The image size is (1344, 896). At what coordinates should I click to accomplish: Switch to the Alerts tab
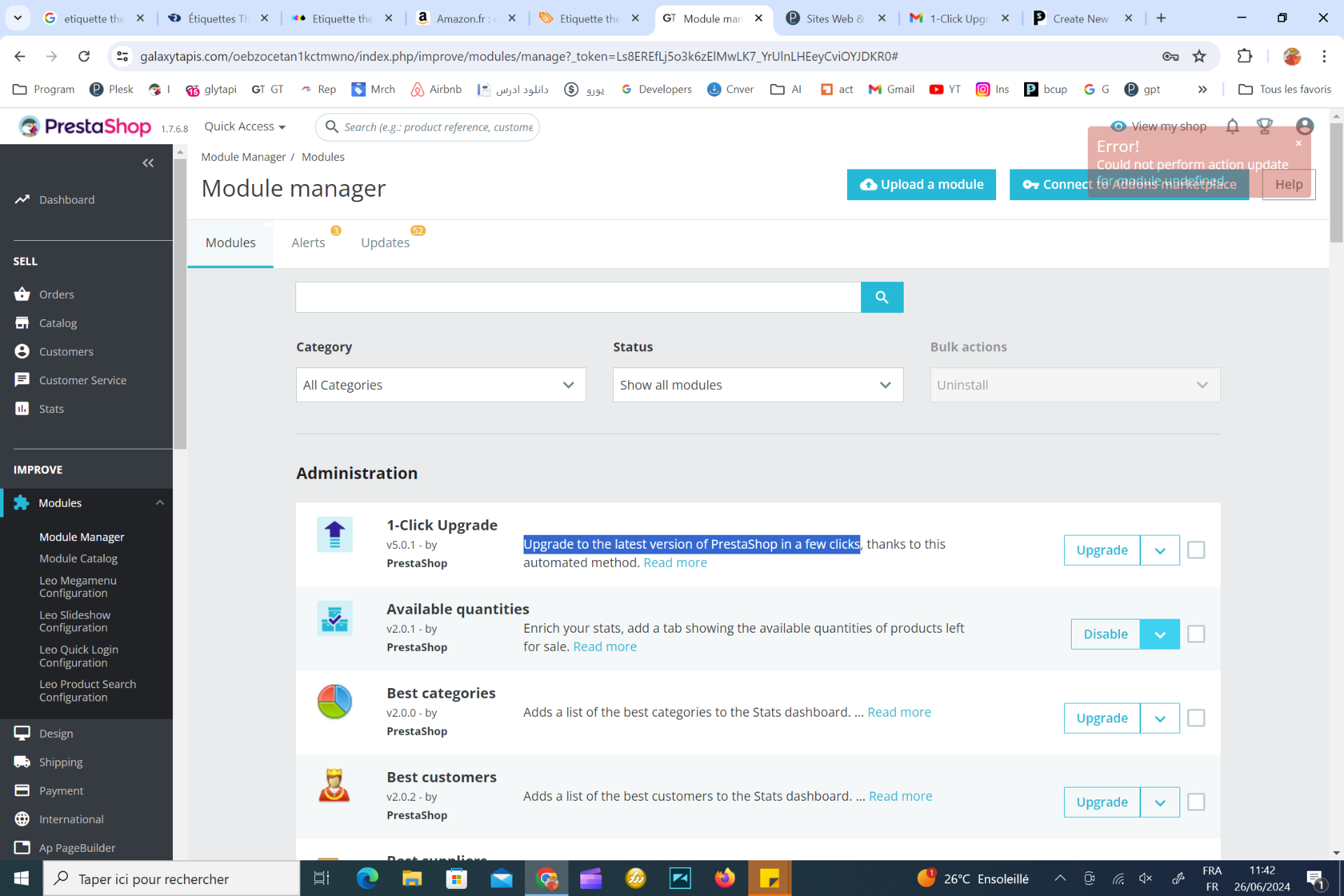tap(308, 243)
